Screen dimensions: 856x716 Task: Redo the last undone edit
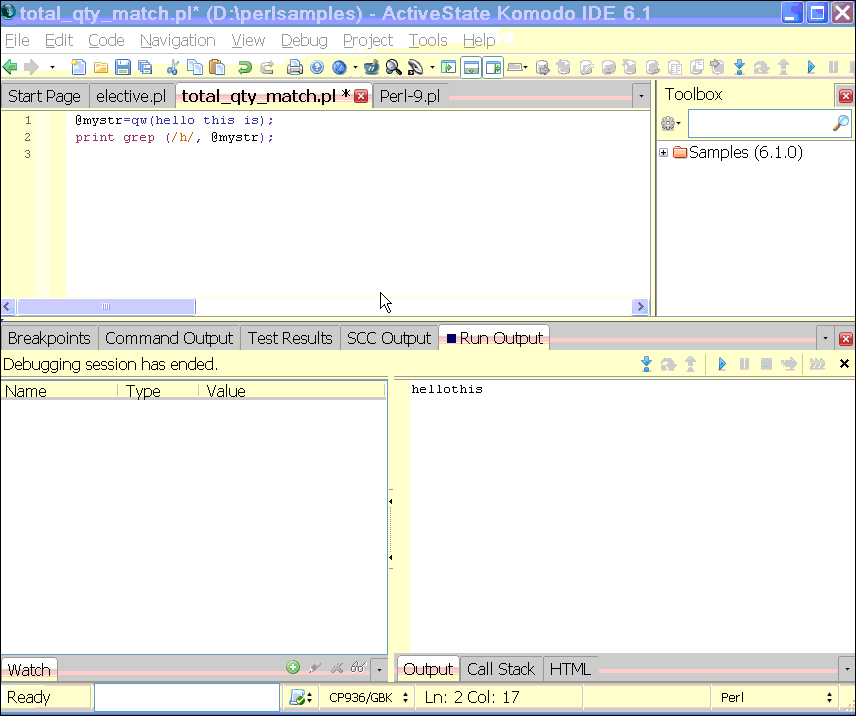click(266, 67)
